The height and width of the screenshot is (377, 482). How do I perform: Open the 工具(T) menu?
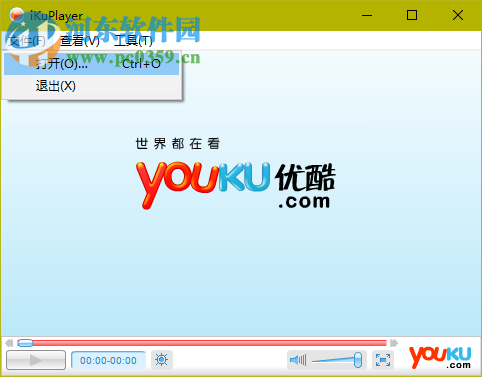[133, 41]
